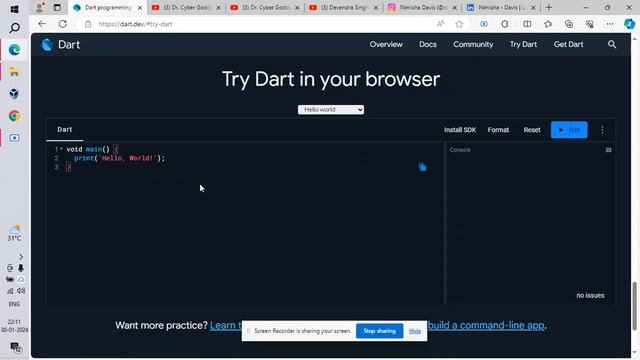Click the copy code icon in editor
This screenshot has height=360, width=640.
(422, 167)
